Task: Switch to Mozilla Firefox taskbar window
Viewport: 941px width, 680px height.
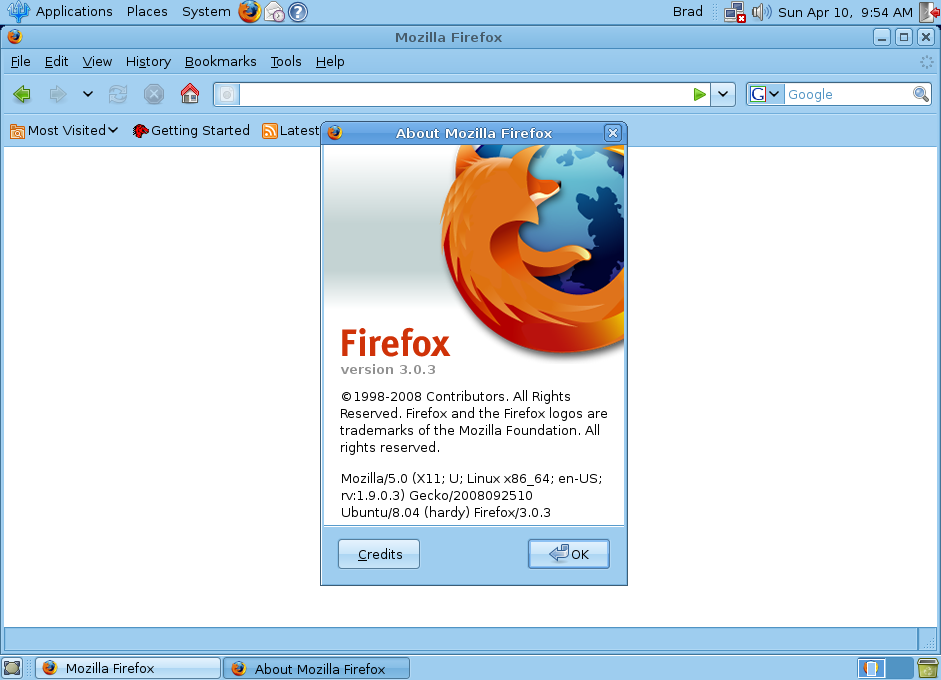Action: [128, 668]
